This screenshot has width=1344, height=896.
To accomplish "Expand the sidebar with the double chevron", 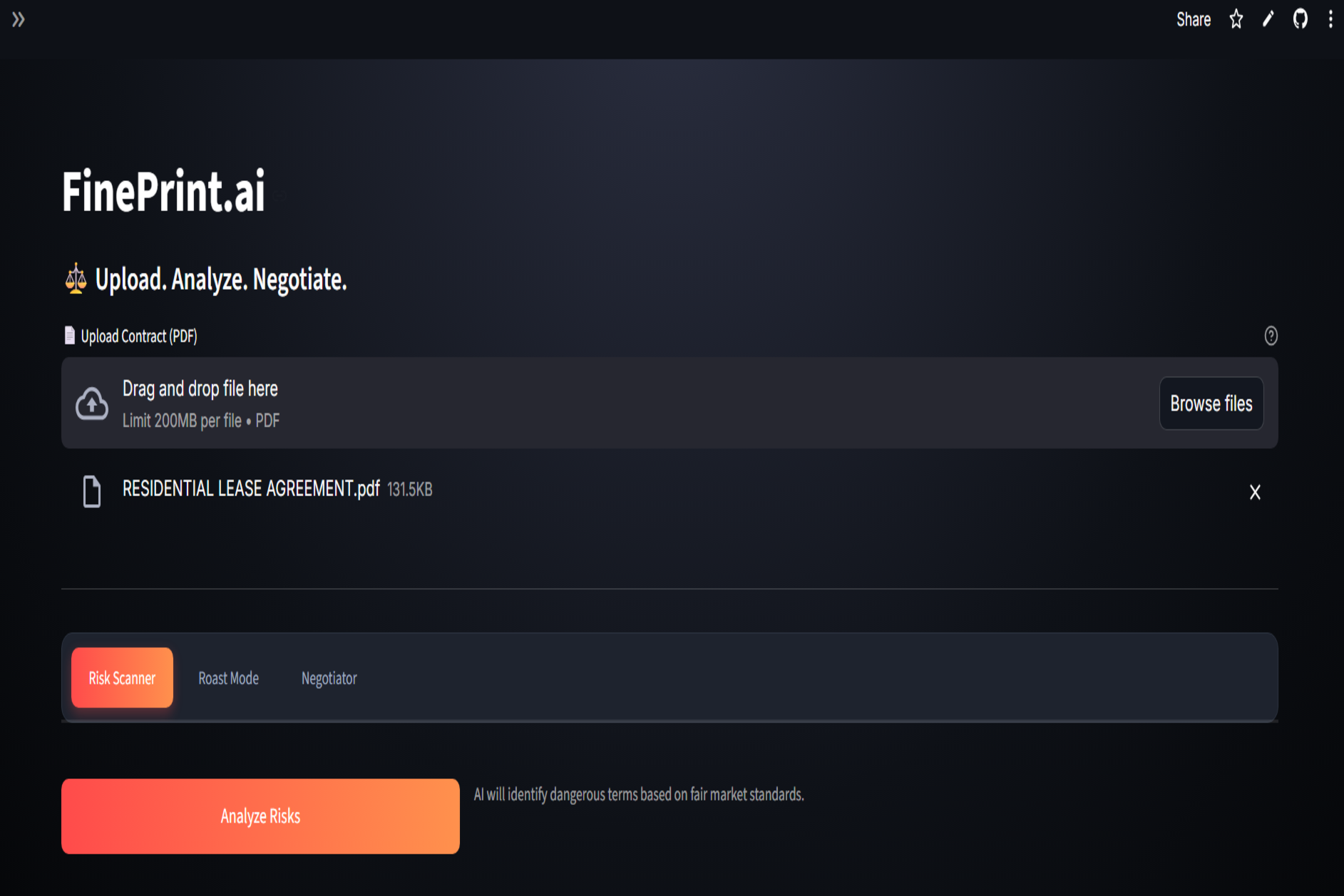I will 19,19.
